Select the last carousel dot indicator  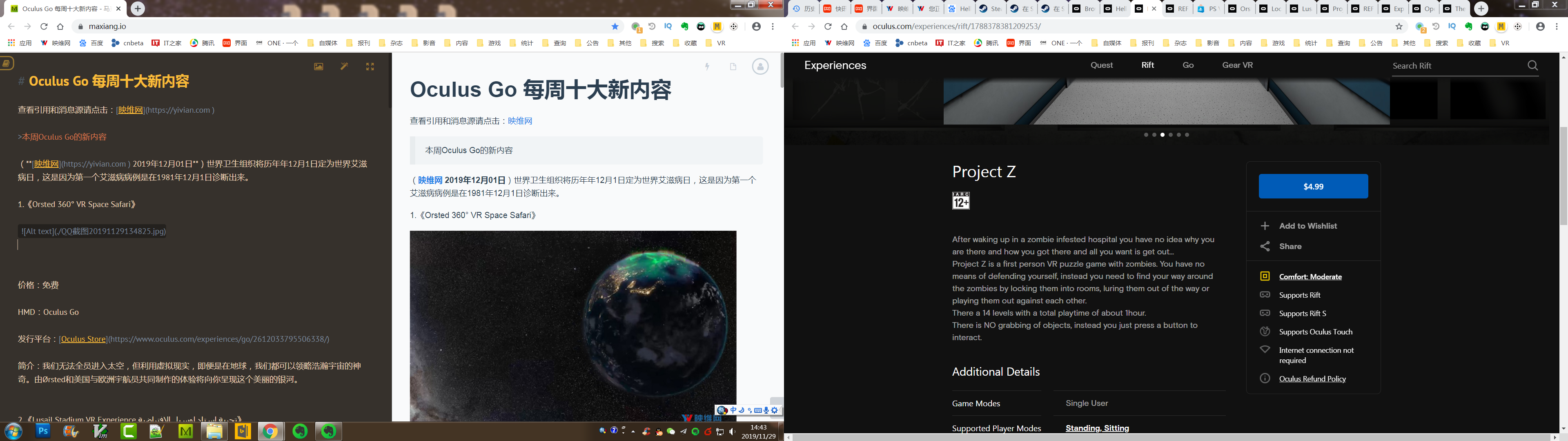(1186, 135)
